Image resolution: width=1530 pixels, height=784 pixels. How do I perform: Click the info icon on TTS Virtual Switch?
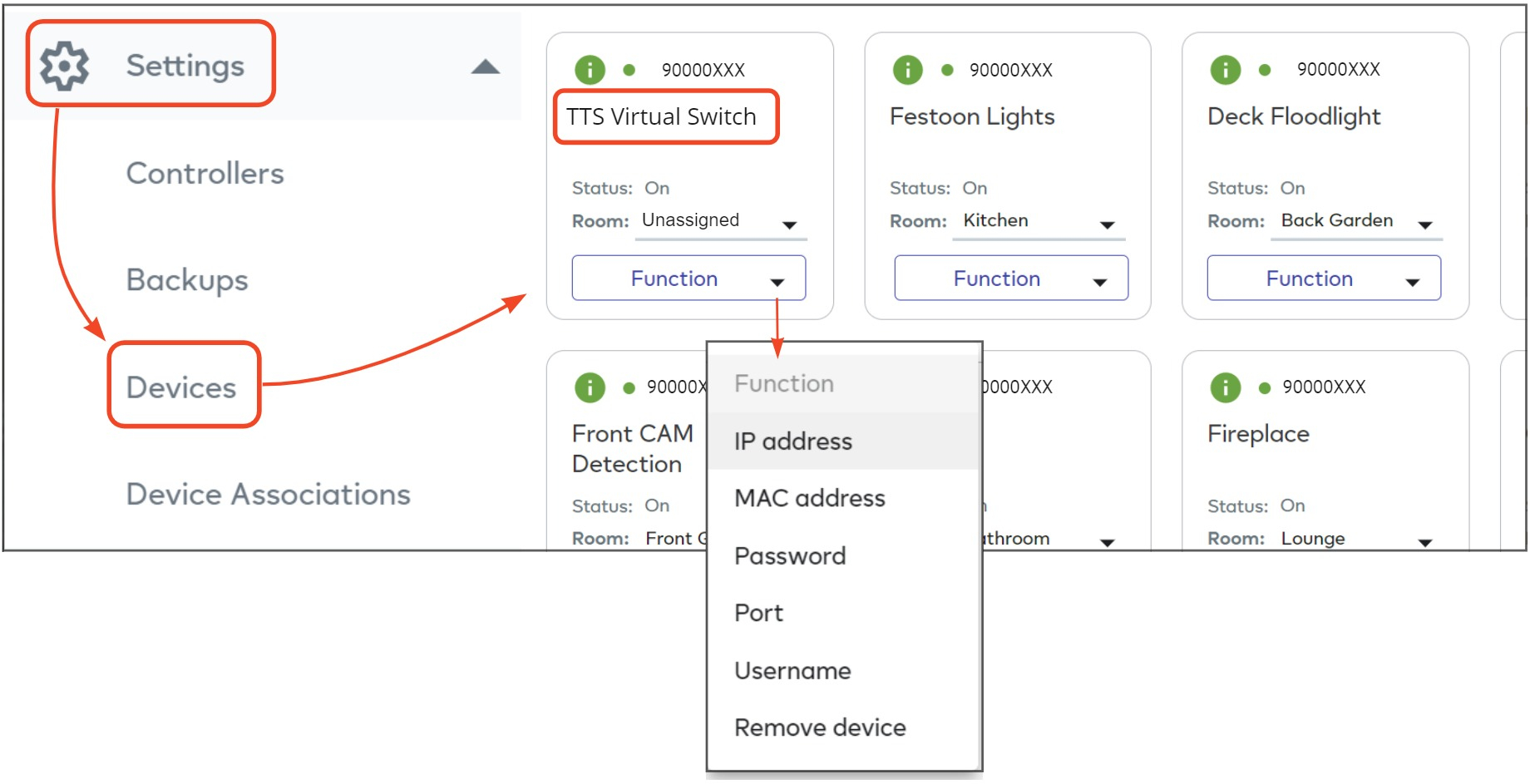(590, 70)
